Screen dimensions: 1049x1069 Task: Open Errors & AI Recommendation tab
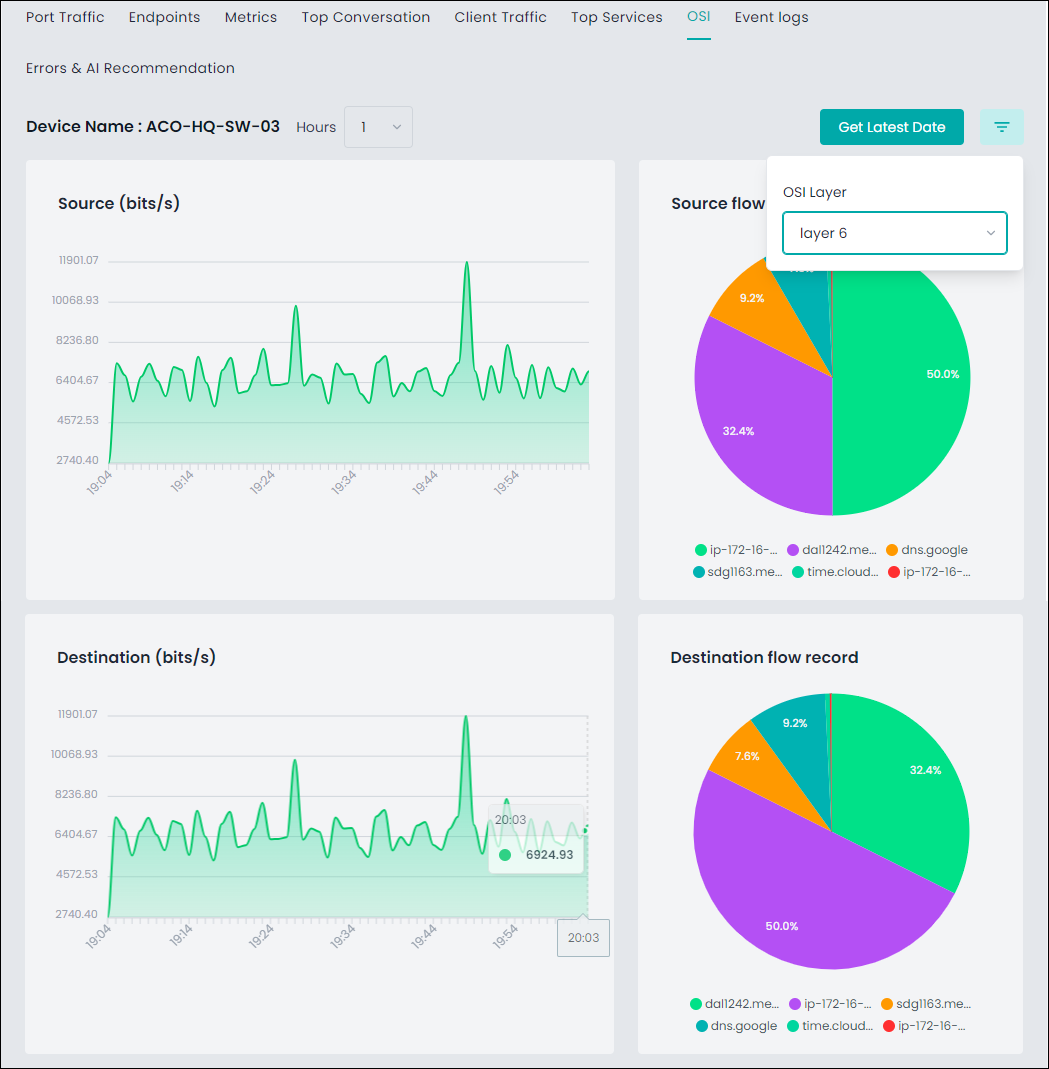pos(130,68)
